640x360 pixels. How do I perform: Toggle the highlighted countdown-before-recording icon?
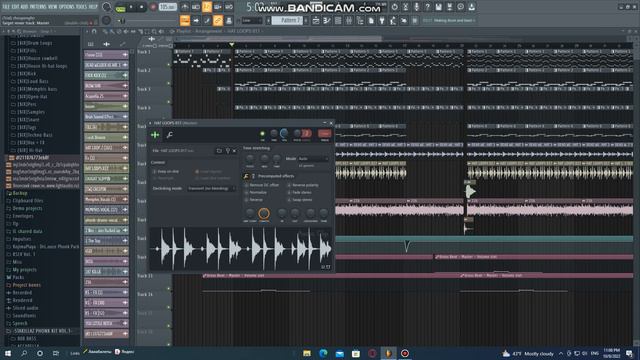coord(207,7)
